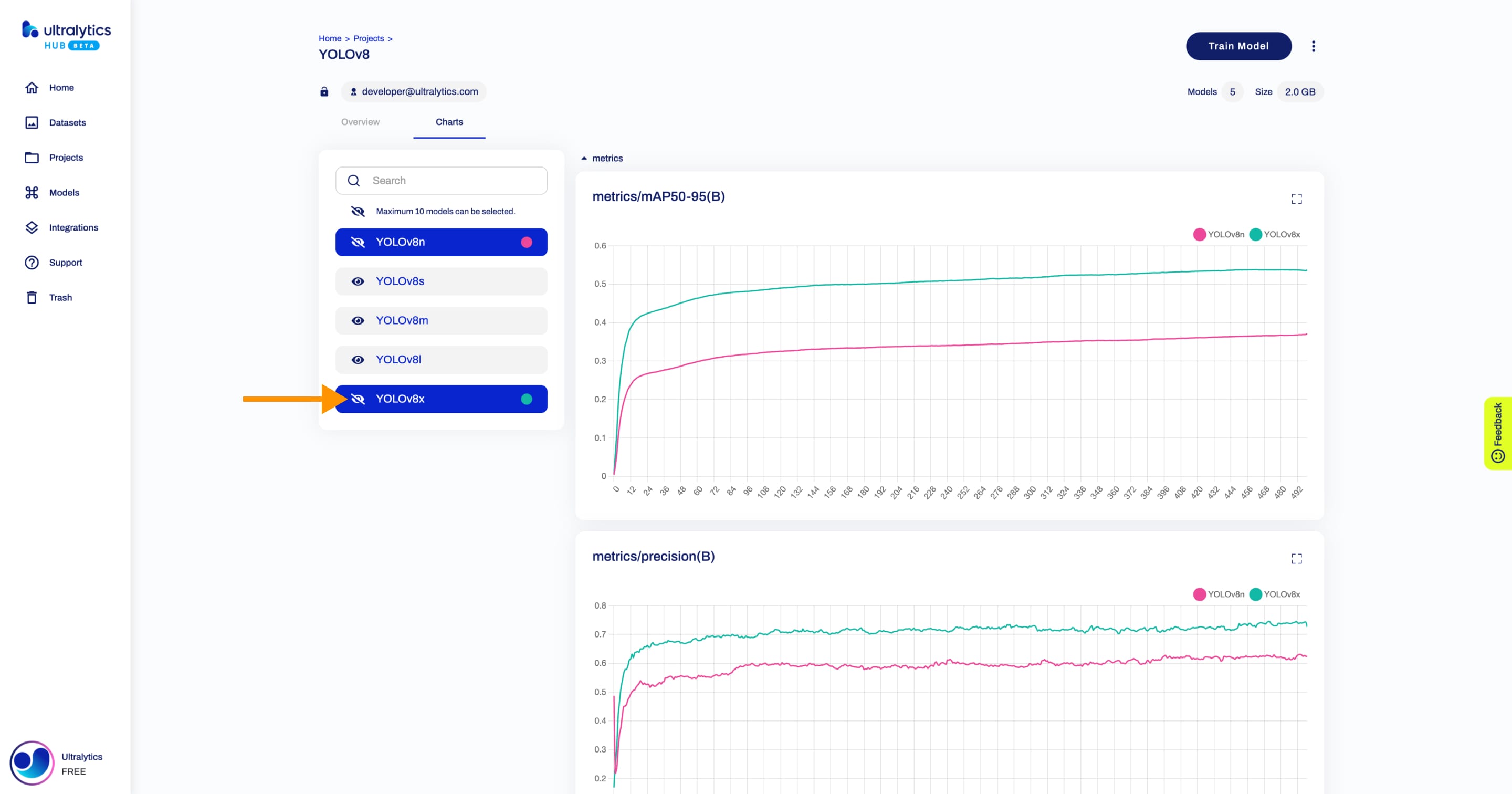Navigate to the Models section
This screenshot has width=1512, height=794.
(64, 192)
